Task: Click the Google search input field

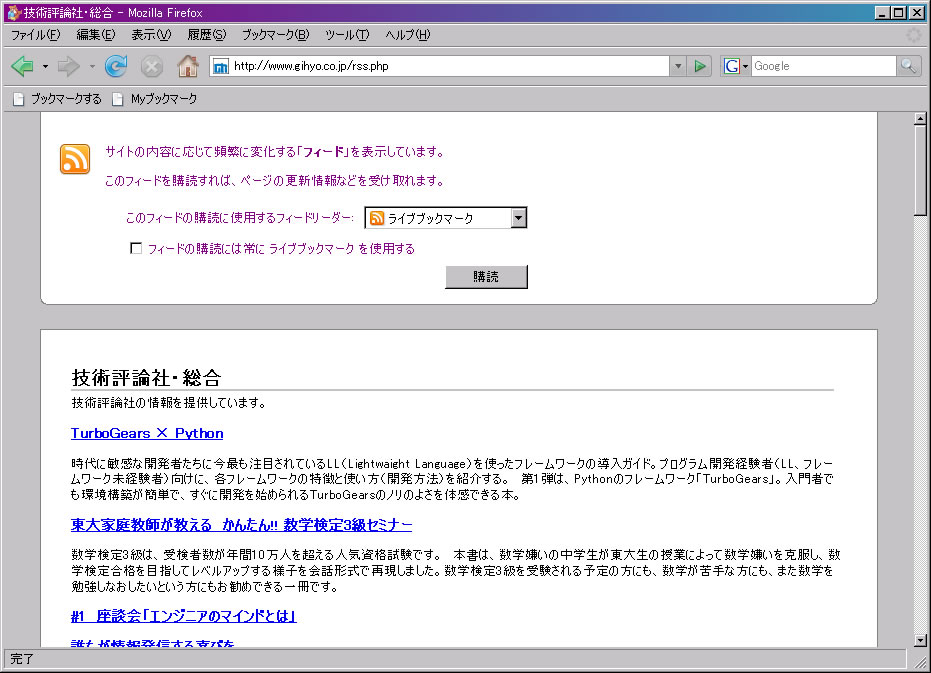Action: point(824,66)
